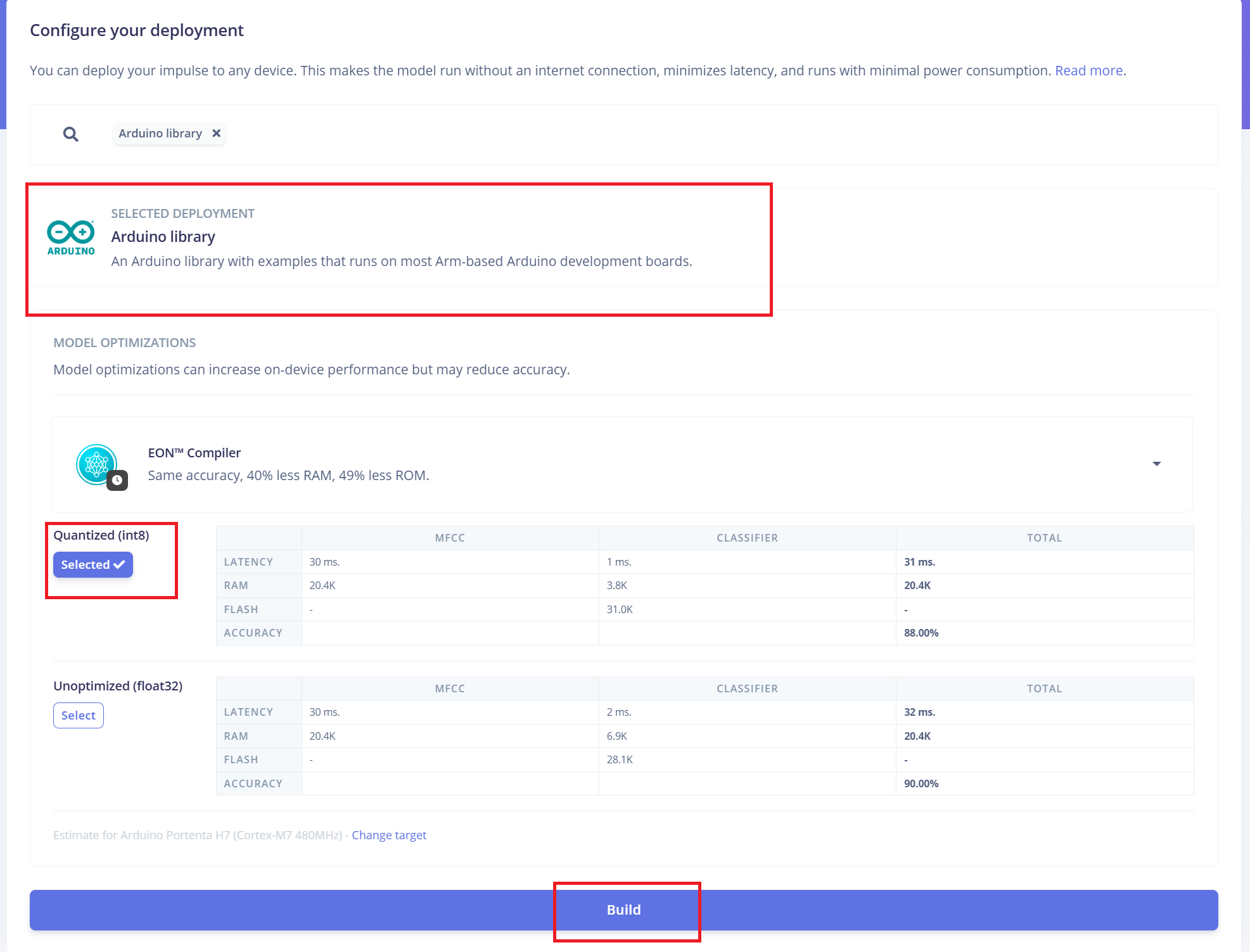Toggle the Quantized (int8) Selected button

pos(93,564)
